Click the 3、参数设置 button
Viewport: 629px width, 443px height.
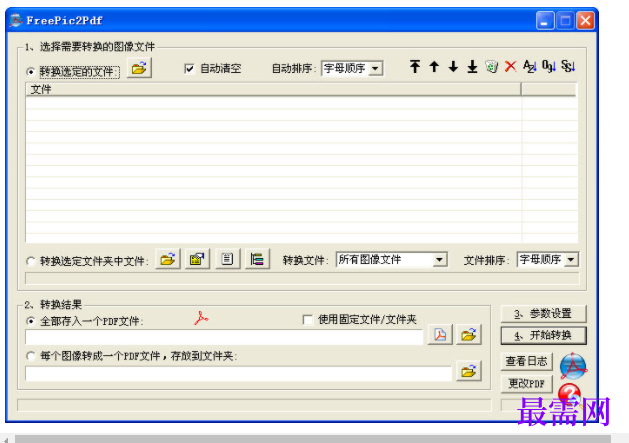click(544, 313)
